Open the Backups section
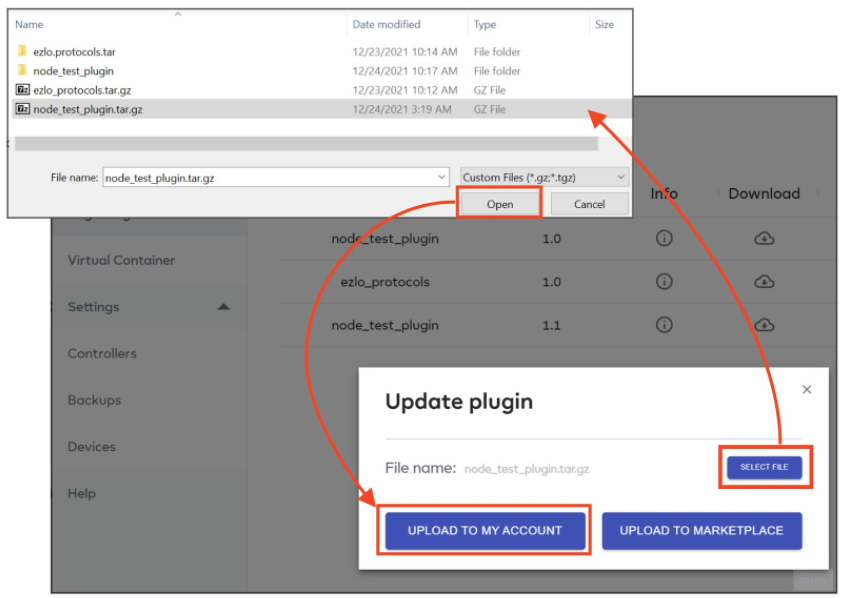Viewport: 856px width, 598px height. (x=94, y=400)
